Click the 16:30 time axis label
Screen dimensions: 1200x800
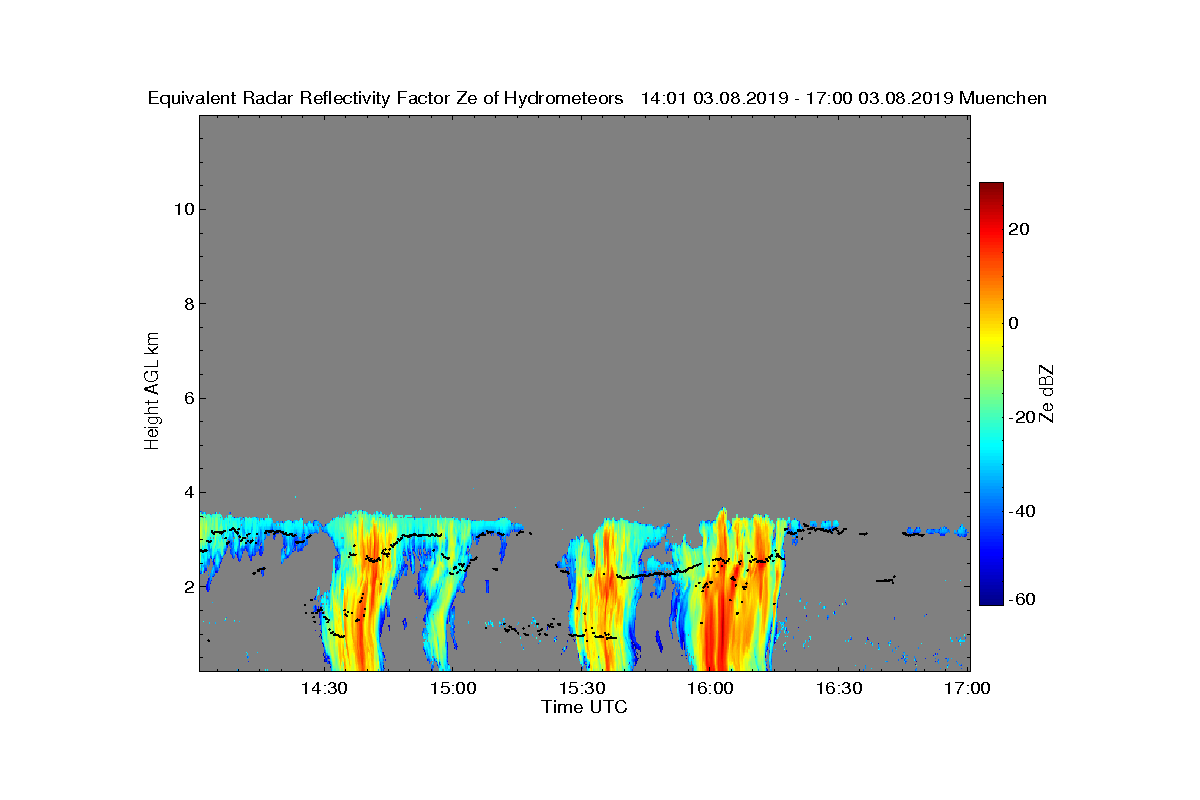pyautogui.click(x=840, y=688)
